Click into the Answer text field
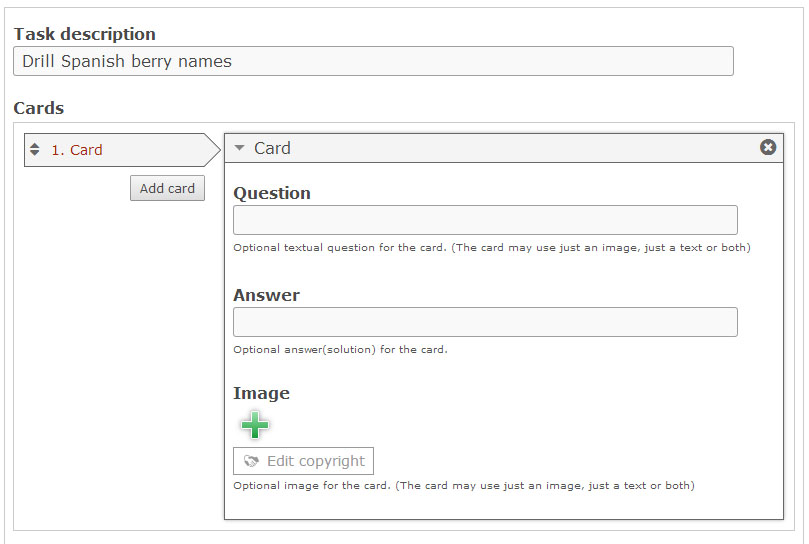The height and width of the screenshot is (544, 809). [485, 322]
